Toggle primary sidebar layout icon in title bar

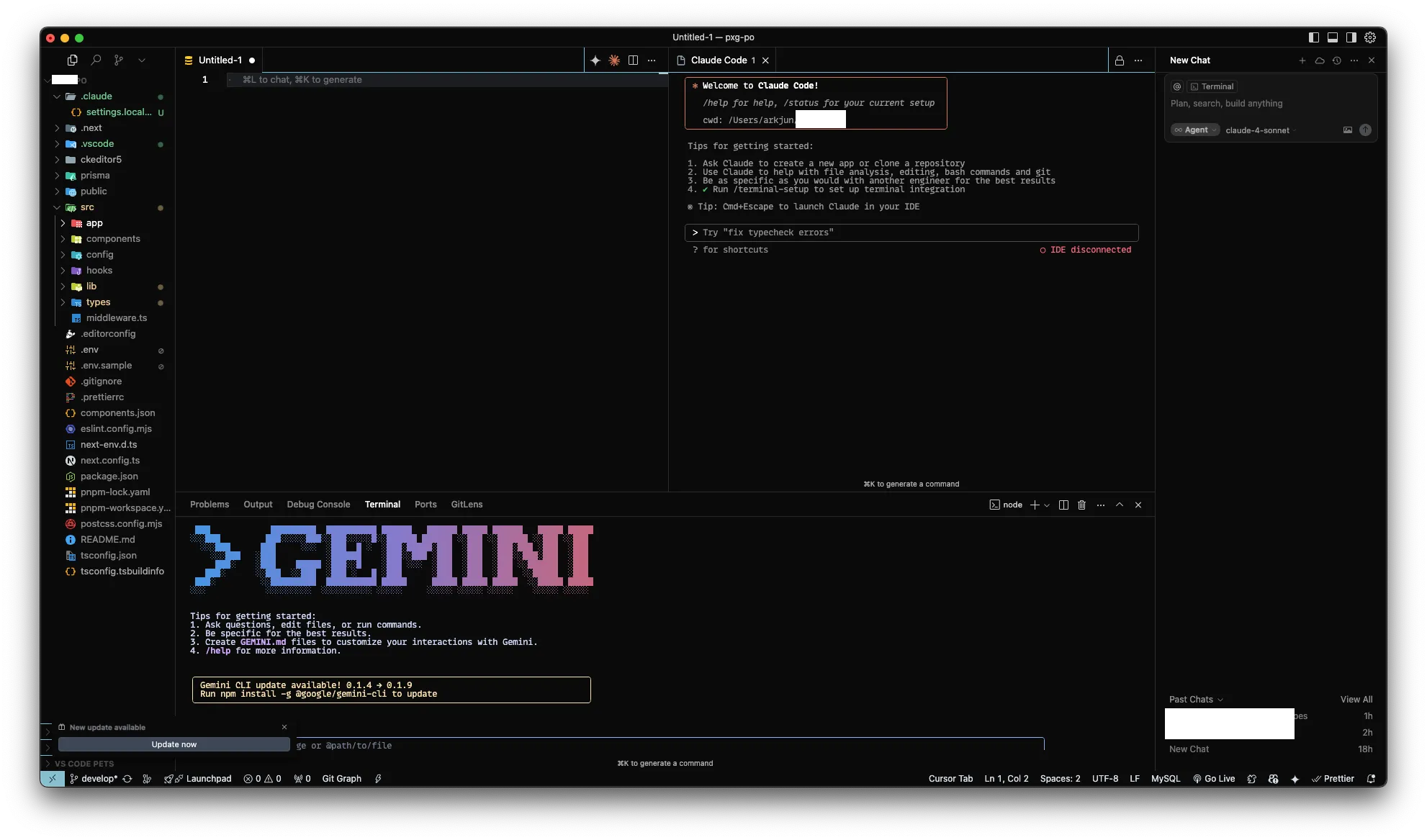(x=1314, y=37)
